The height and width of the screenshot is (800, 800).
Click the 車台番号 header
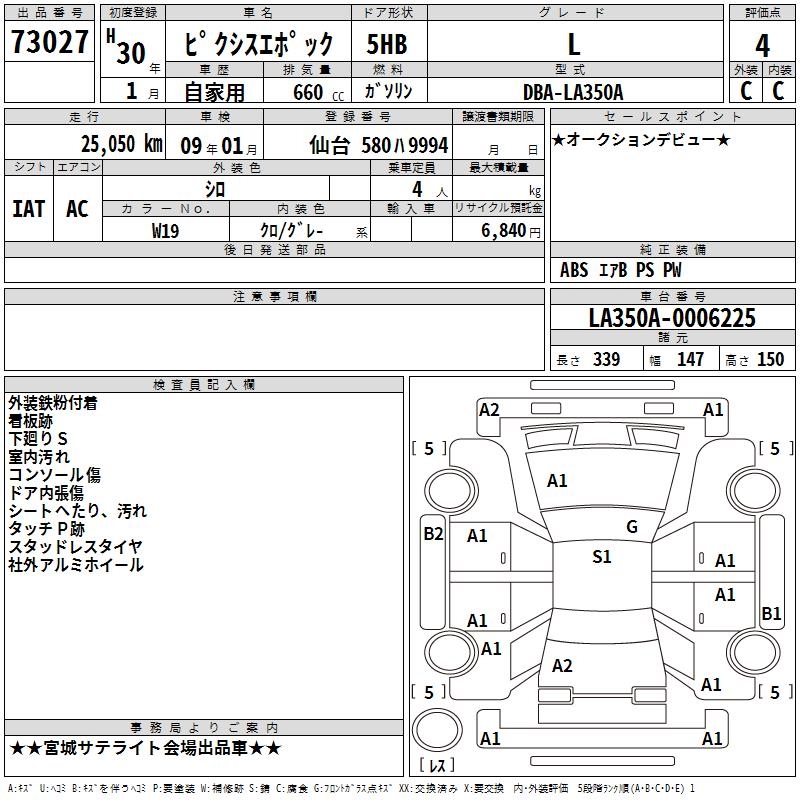click(x=672, y=296)
